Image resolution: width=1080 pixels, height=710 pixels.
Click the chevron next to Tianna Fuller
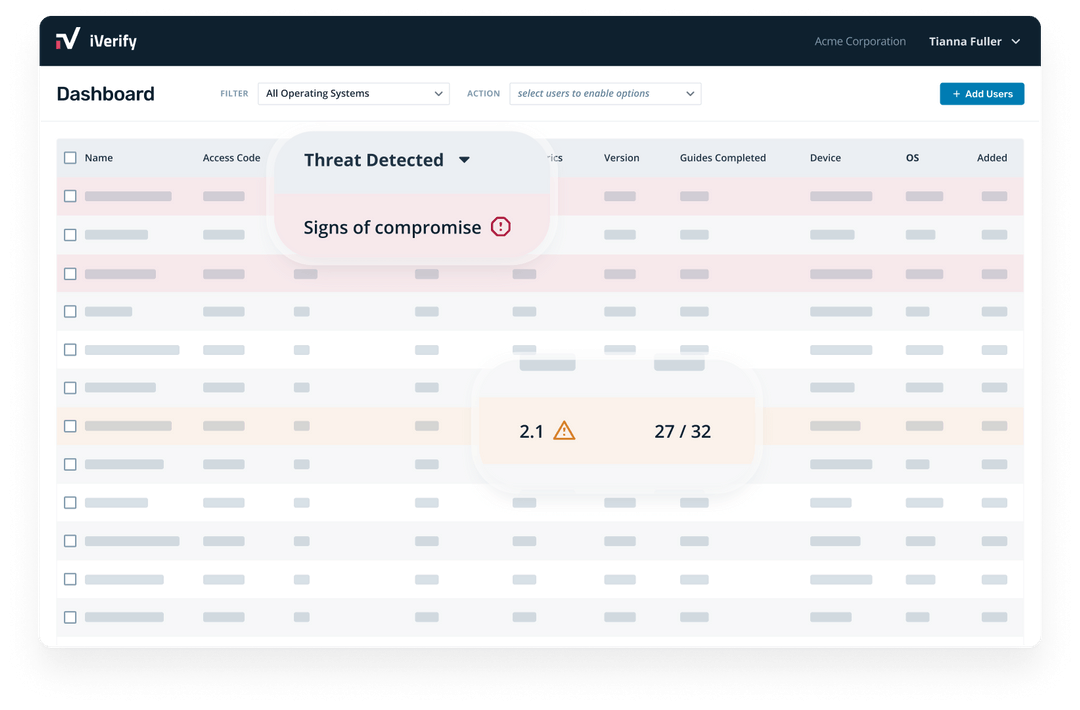[x=1015, y=41]
